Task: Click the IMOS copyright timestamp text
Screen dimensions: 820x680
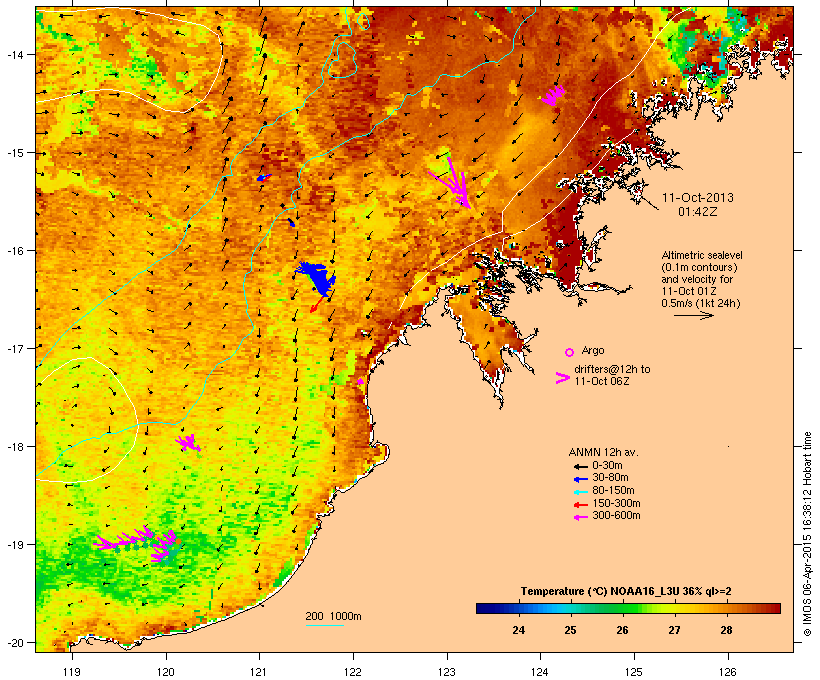Action: click(807, 534)
